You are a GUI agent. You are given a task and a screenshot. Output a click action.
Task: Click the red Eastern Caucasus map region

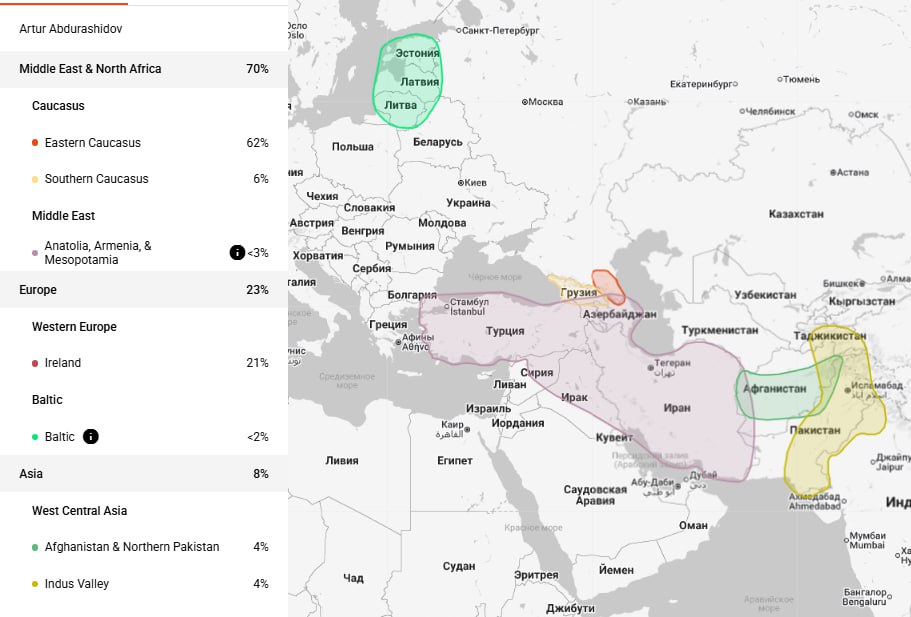pyautogui.click(x=608, y=286)
